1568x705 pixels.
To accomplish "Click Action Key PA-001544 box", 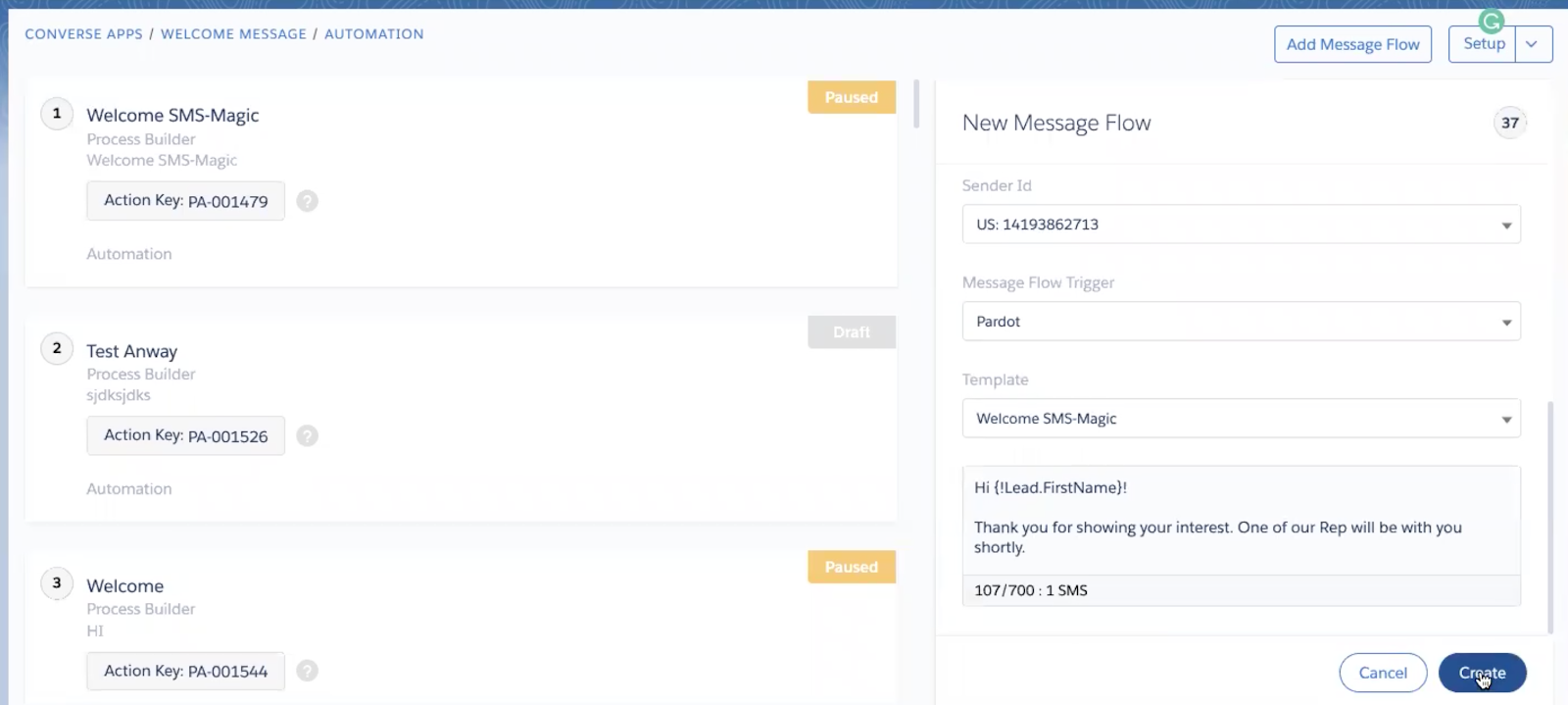I will tap(185, 671).
